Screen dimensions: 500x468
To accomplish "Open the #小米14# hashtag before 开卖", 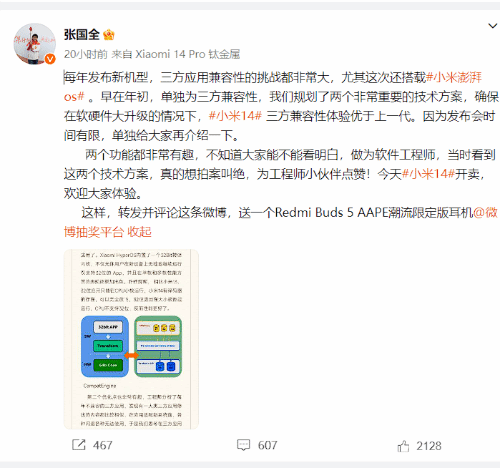I will click(428, 174).
